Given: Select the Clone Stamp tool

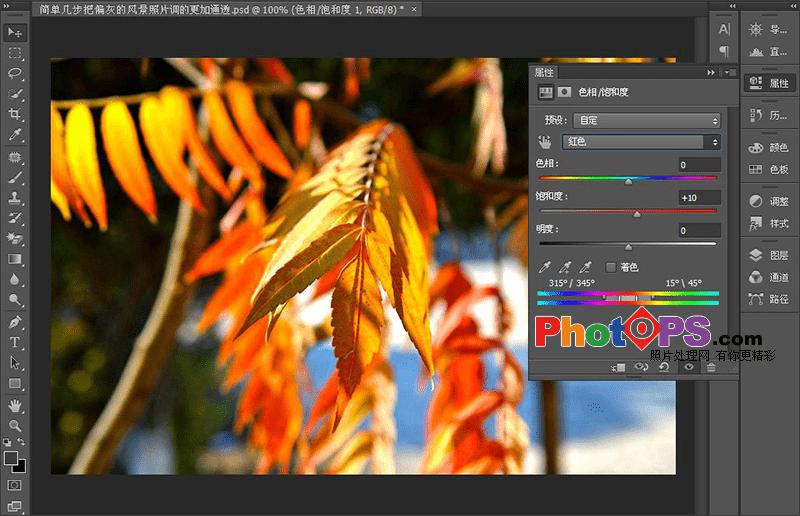Looking at the screenshot, I should click(15, 198).
